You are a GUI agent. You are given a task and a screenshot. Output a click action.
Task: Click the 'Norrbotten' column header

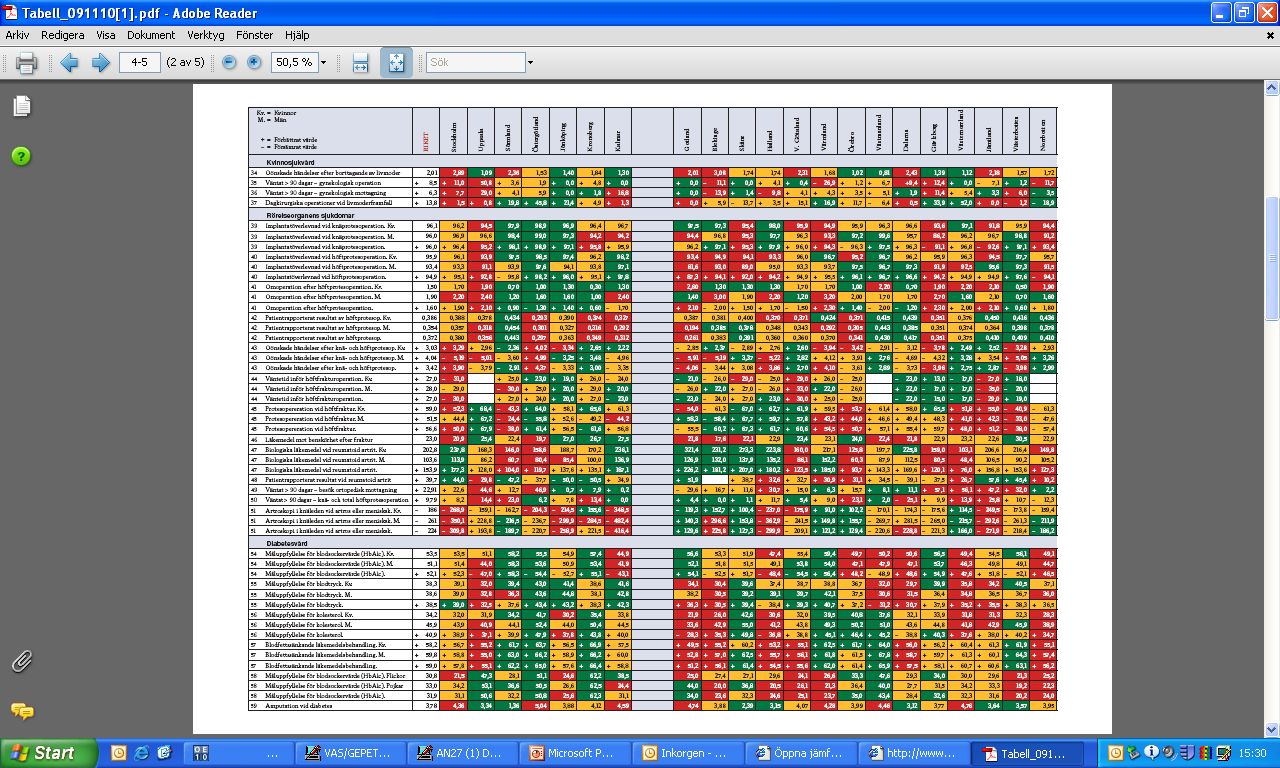pyautogui.click(x=1045, y=137)
